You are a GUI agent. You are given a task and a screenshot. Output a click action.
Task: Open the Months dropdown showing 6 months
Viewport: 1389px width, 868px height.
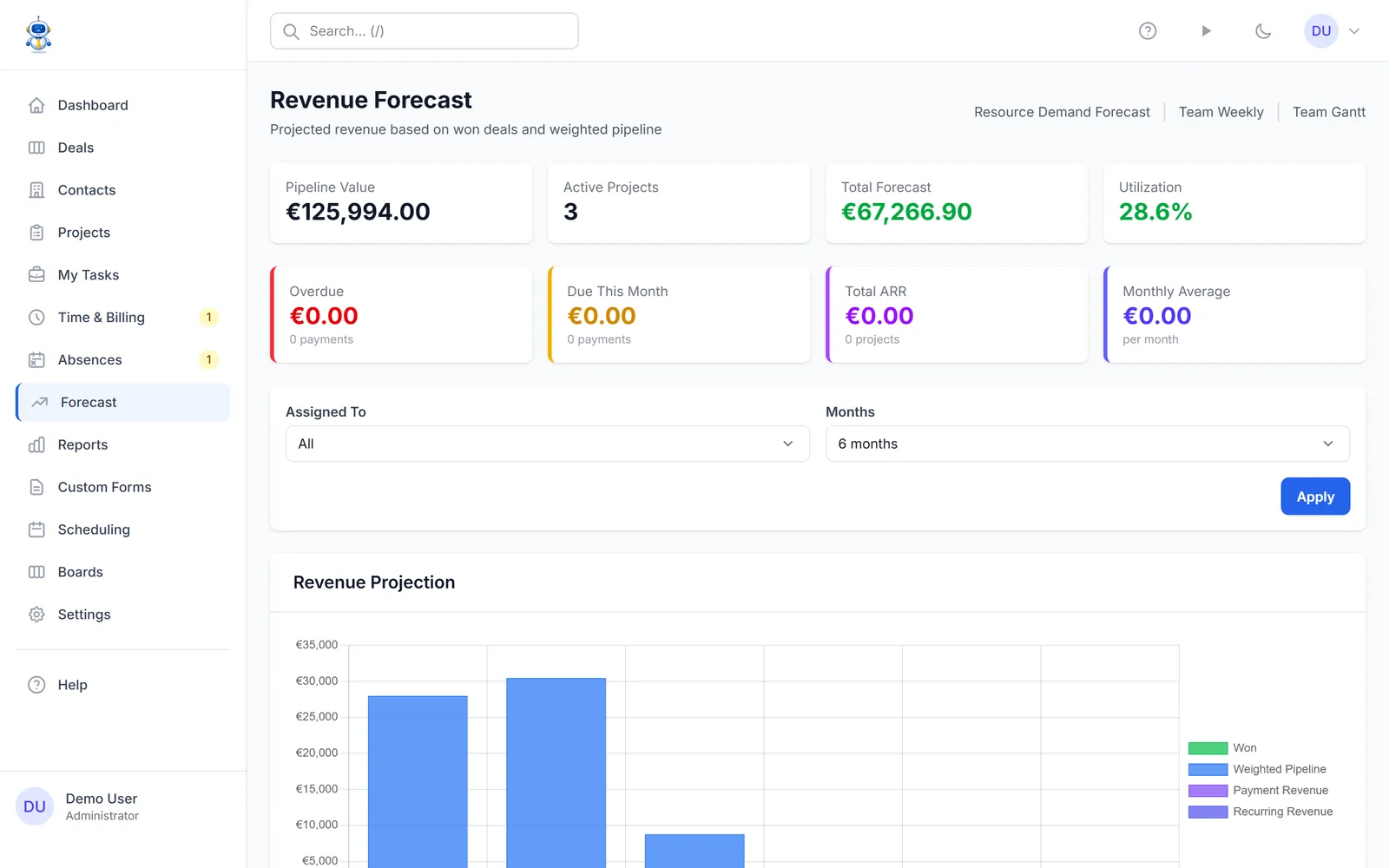1088,444
